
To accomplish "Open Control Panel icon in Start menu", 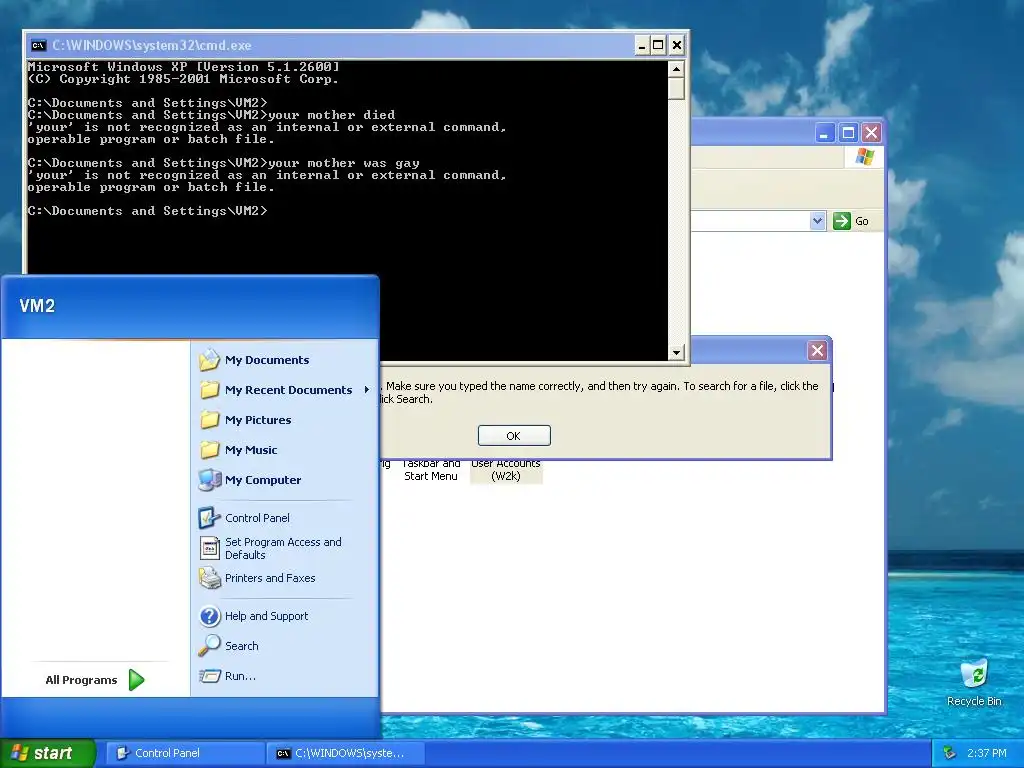I will pyautogui.click(x=209, y=518).
